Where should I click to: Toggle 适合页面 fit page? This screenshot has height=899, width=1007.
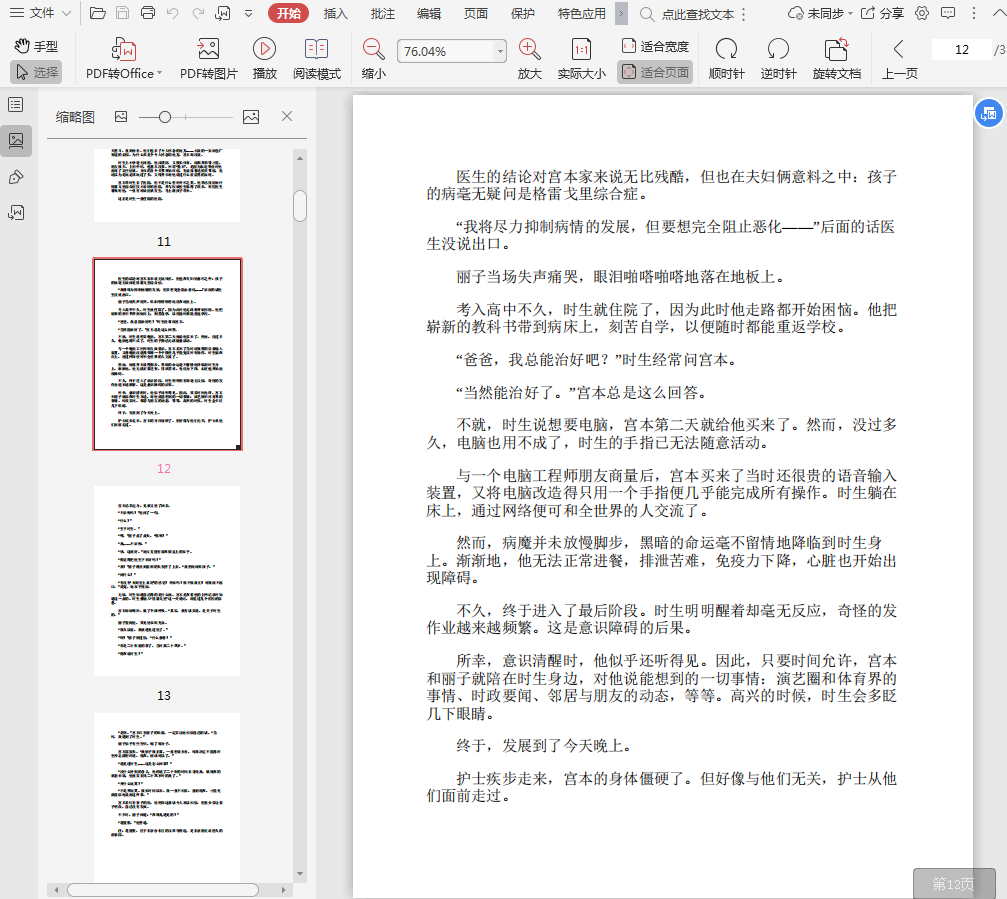[655, 72]
